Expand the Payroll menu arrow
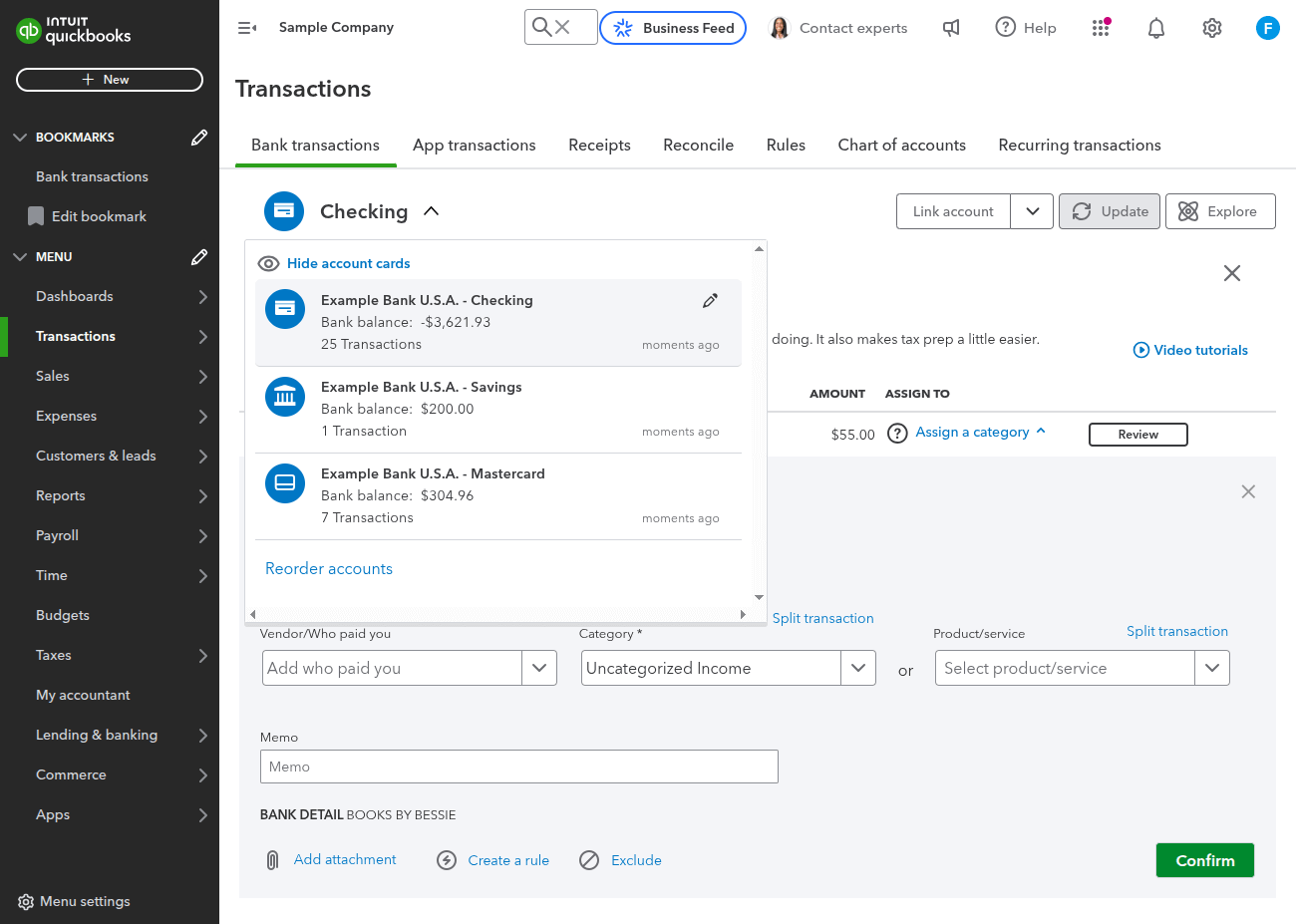 point(202,535)
